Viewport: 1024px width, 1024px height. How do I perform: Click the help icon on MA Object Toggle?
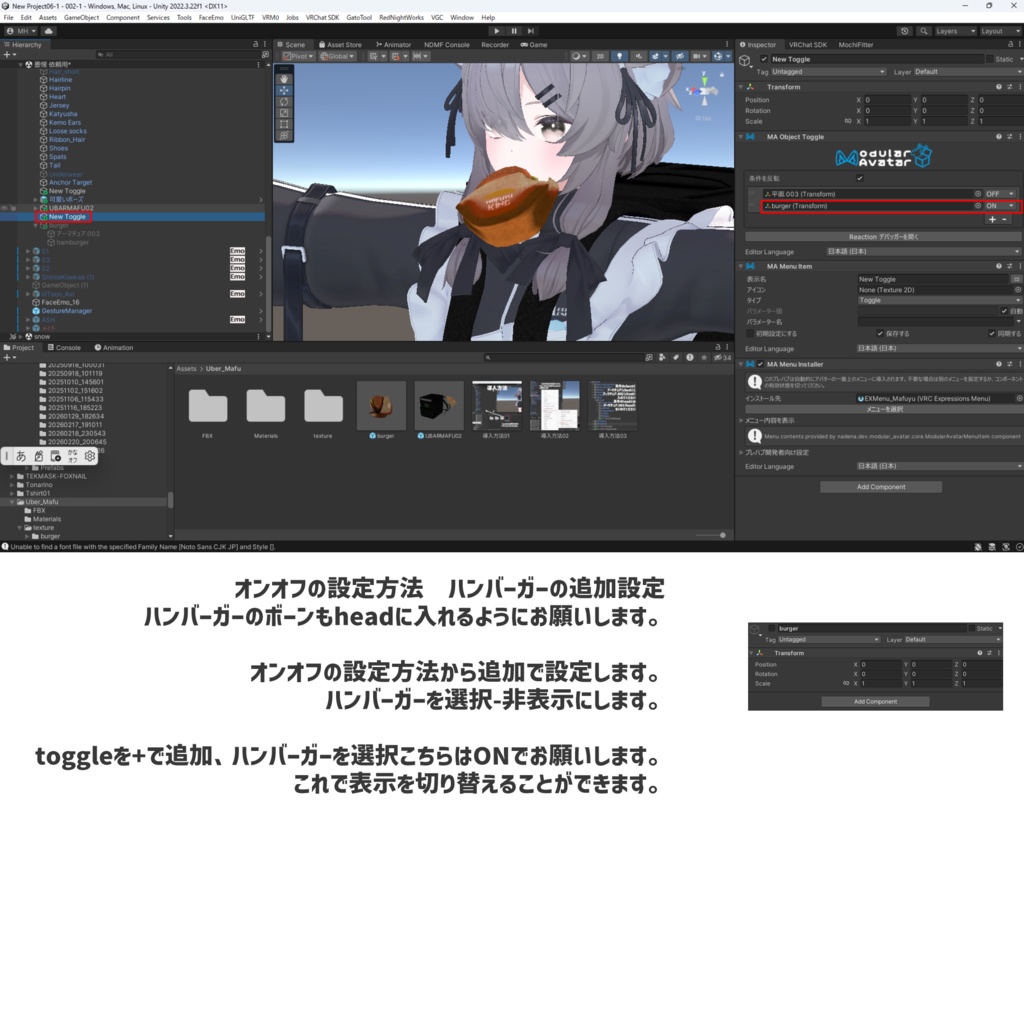pos(999,135)
